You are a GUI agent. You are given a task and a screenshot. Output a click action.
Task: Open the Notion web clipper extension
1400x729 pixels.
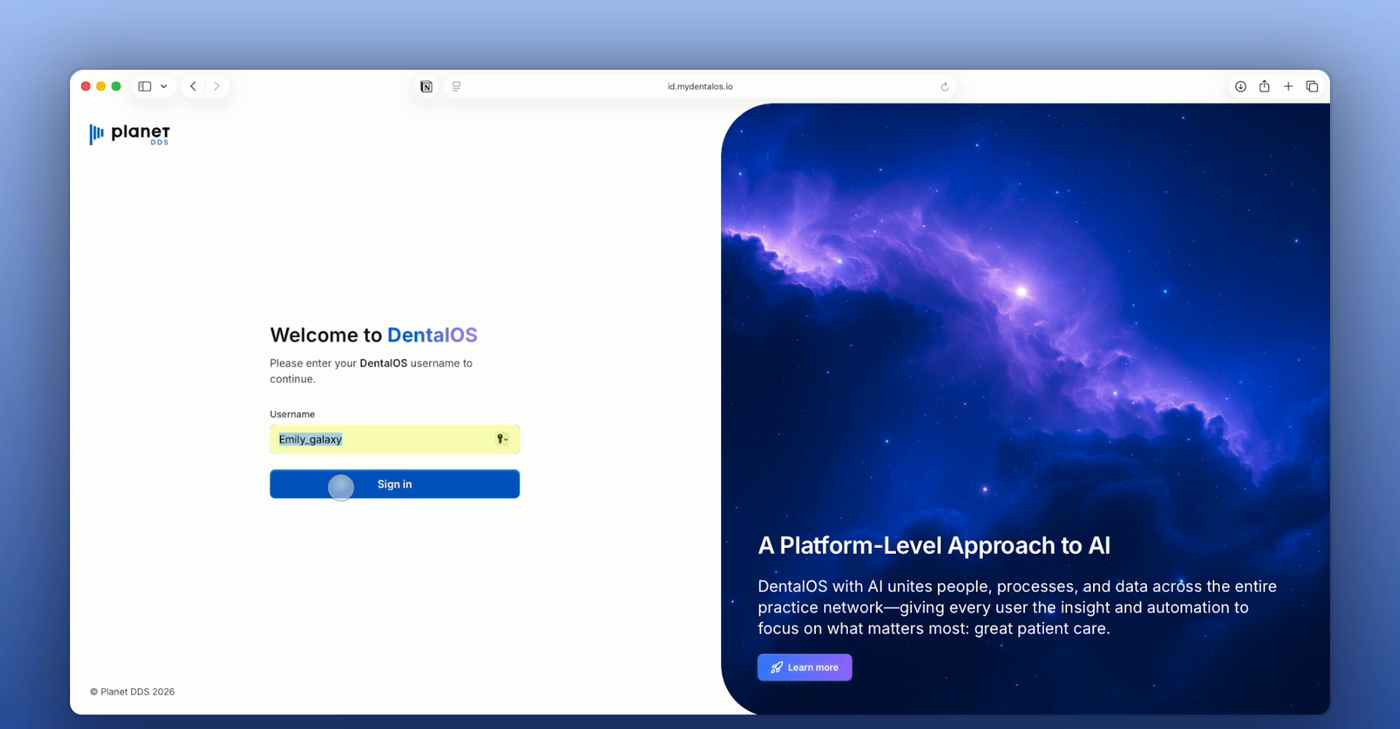[x=427, y=87]
